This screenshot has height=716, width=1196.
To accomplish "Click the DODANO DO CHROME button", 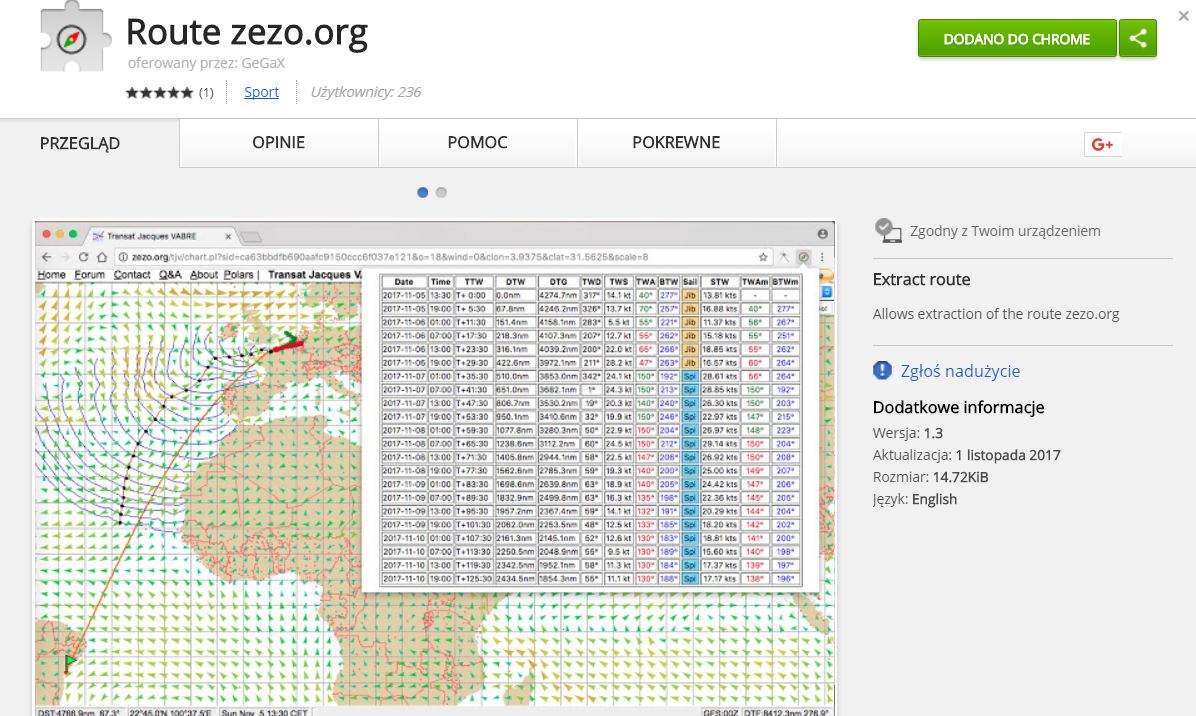I will tap(1017, 38).
